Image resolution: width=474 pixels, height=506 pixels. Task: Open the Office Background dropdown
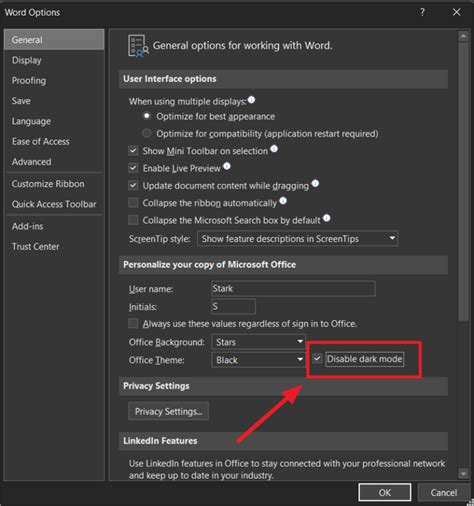[258, 342]
